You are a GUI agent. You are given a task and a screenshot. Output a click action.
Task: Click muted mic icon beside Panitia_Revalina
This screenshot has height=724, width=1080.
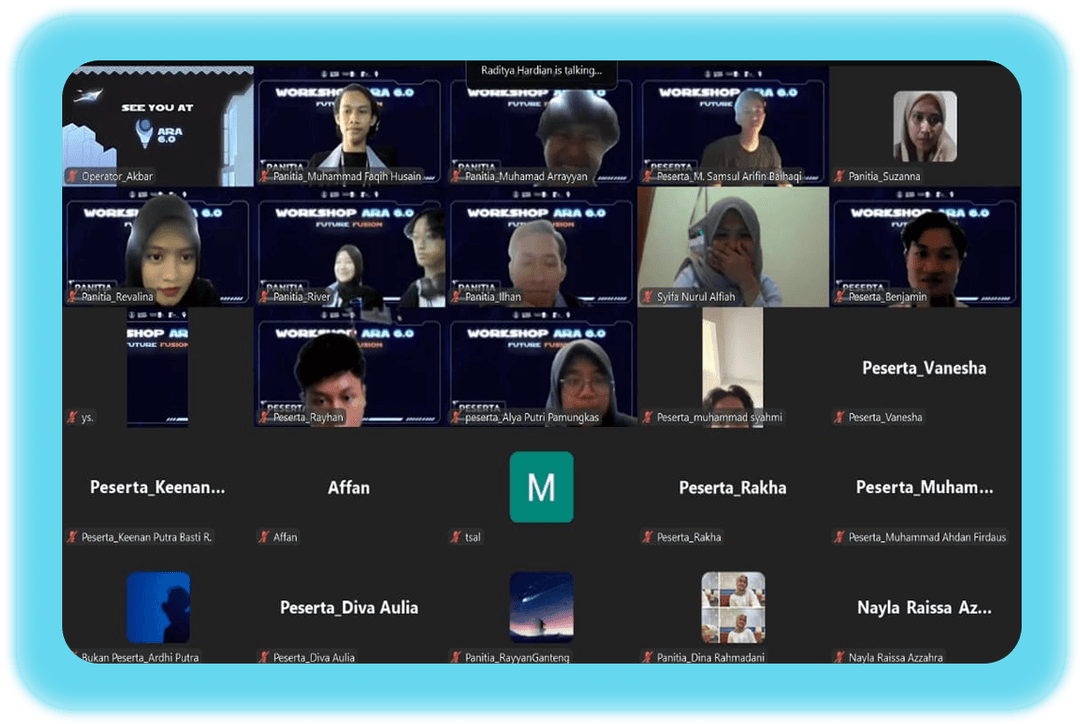coord(72,297)
